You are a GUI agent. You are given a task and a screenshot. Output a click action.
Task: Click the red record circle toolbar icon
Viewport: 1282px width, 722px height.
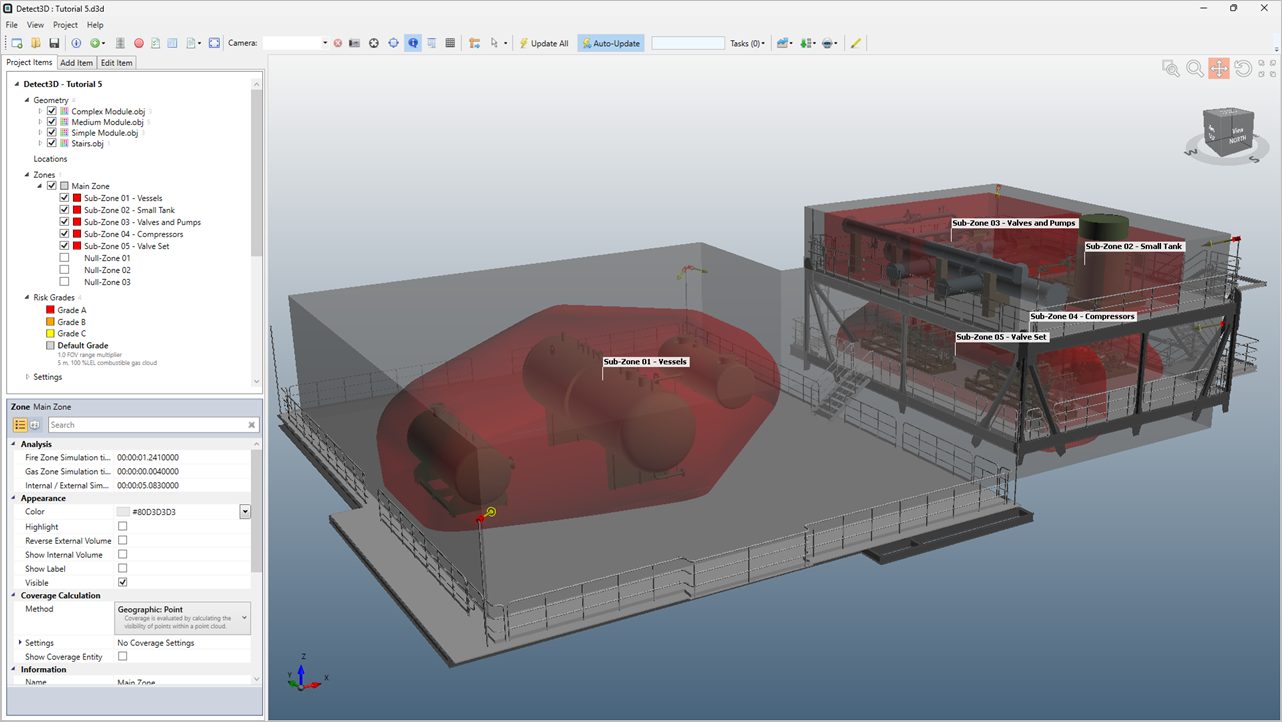pos(139,43)
